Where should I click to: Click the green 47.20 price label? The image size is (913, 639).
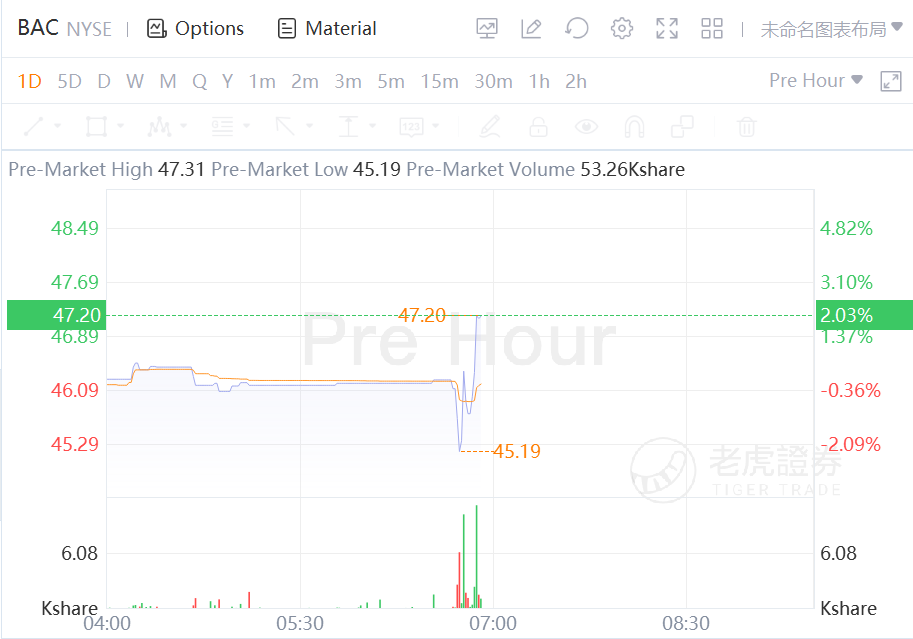[x=53, y=315]
